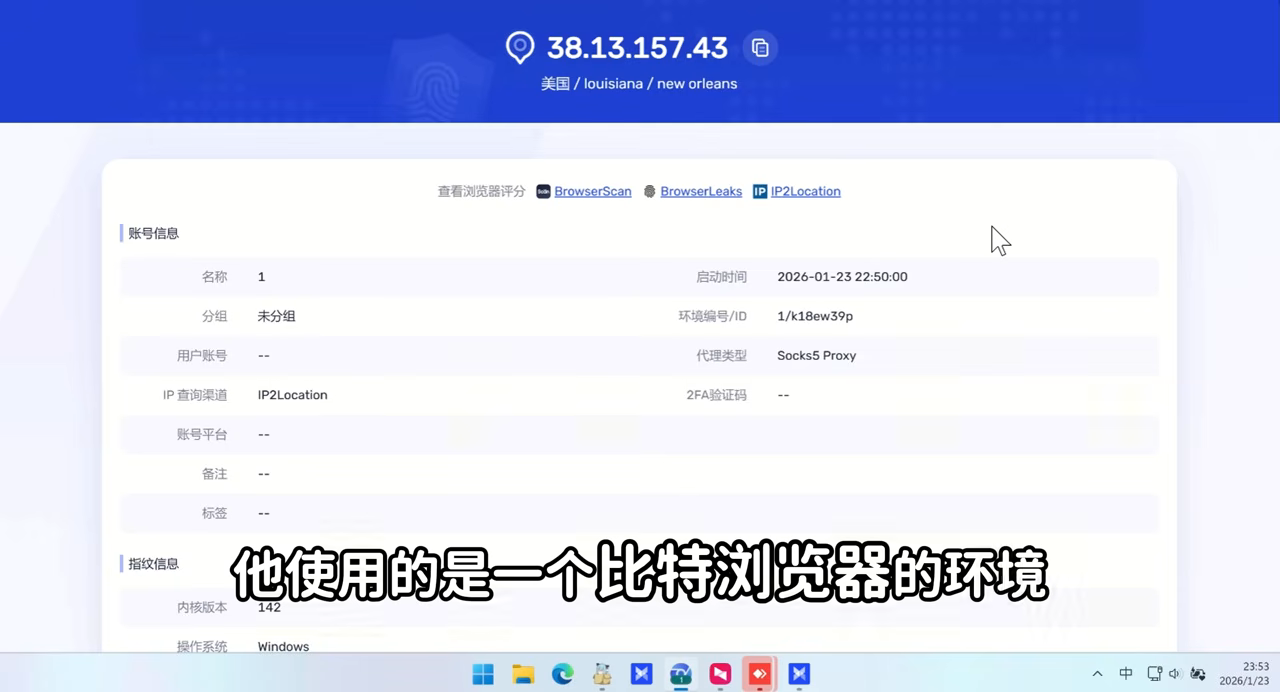Open the Windows Start menu

tap(483, 674)
